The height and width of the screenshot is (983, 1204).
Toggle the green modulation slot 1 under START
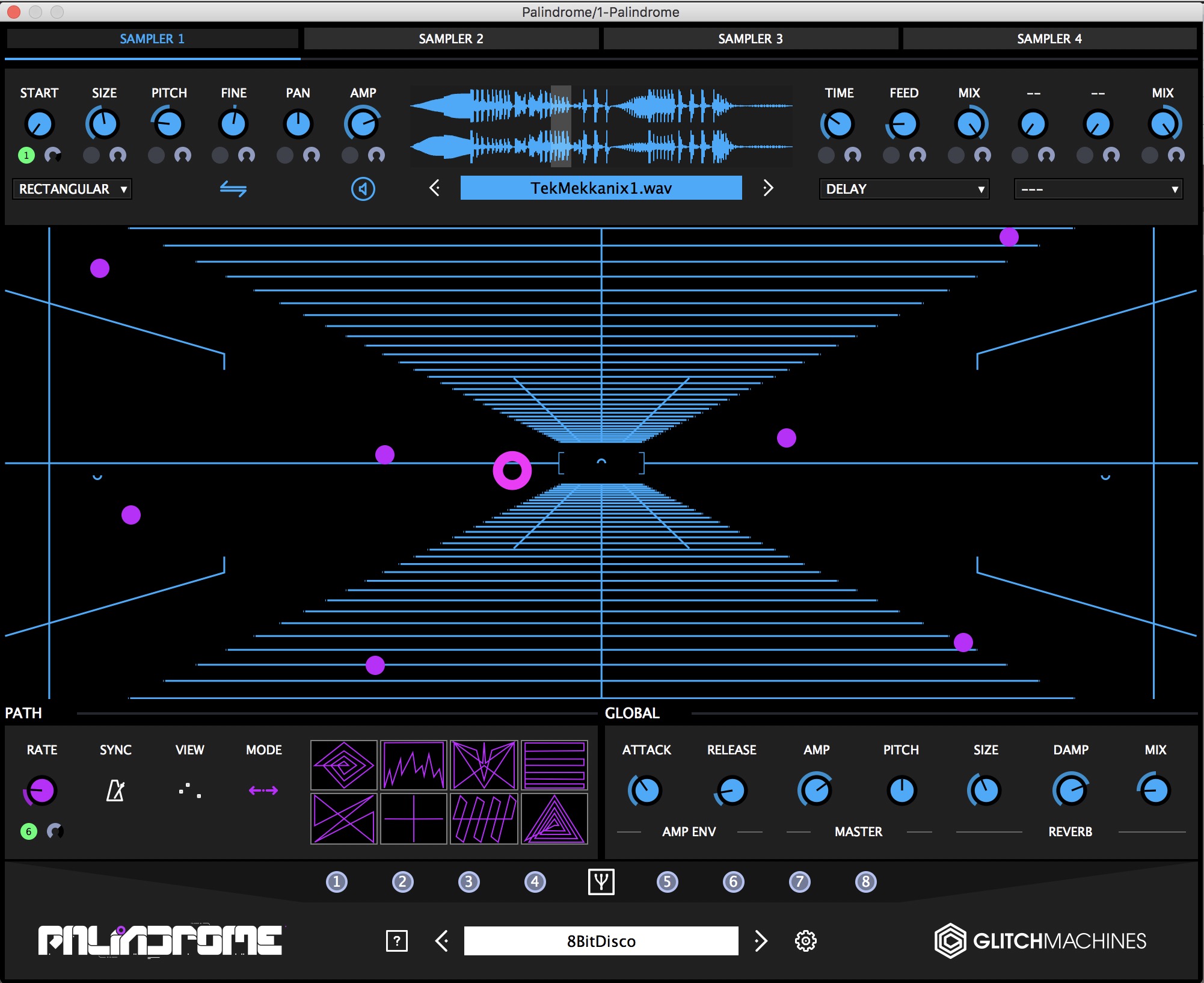pos(26,155)
